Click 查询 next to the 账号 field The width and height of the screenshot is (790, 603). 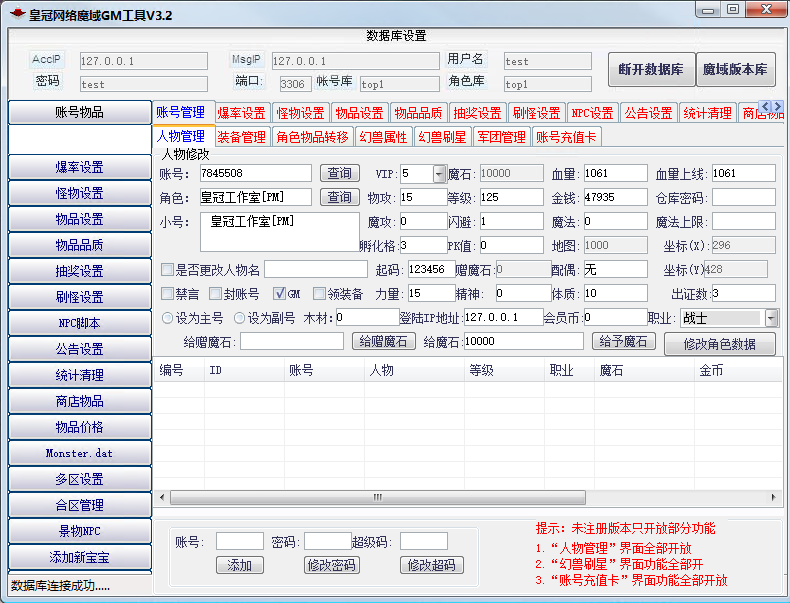340,174
